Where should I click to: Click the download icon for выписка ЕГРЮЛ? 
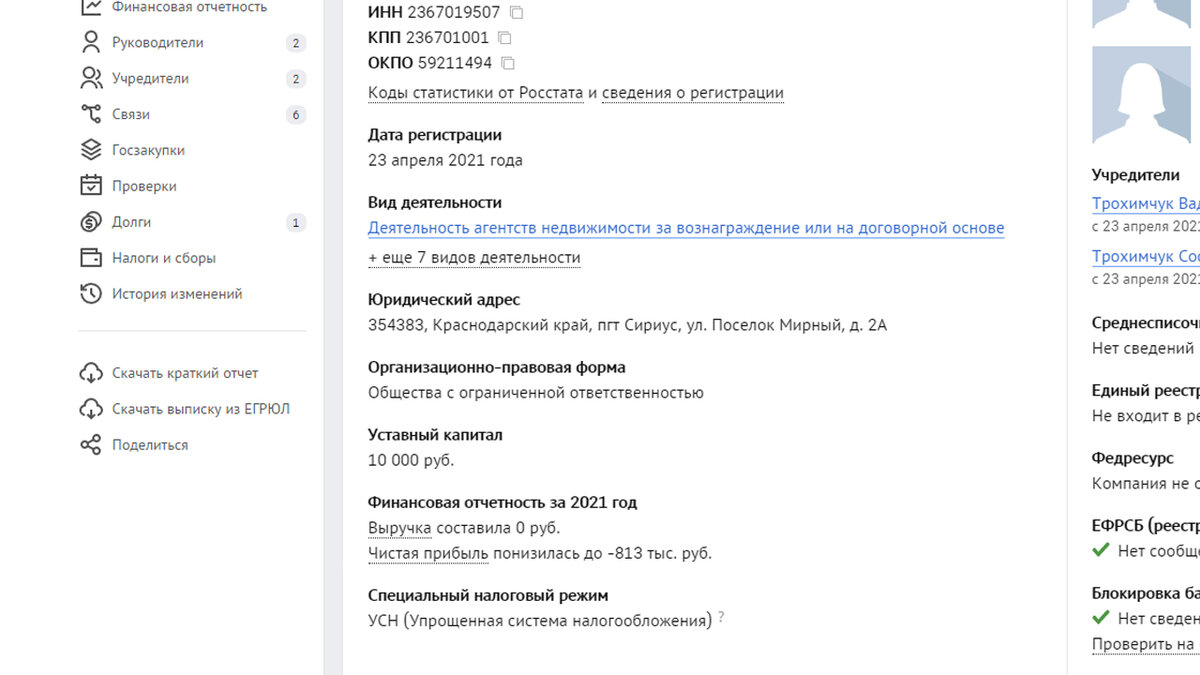(x=91, y=409)
